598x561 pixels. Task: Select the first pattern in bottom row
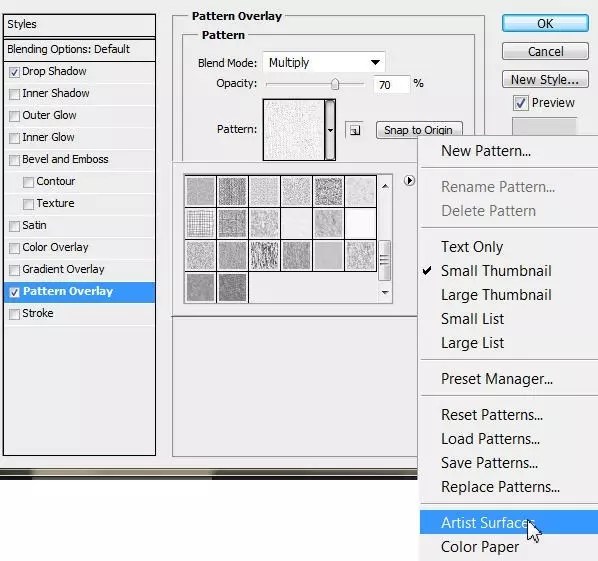(x=201, y=287)
